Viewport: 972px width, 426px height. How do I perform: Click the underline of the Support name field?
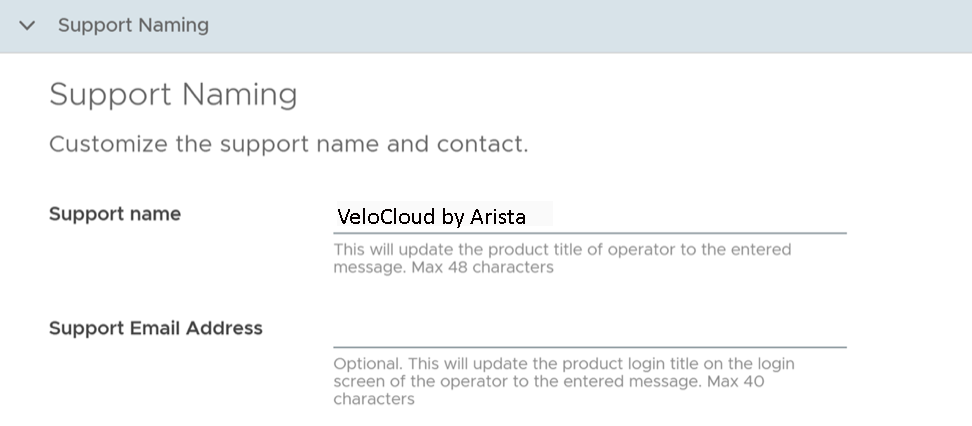pos(589,233)
